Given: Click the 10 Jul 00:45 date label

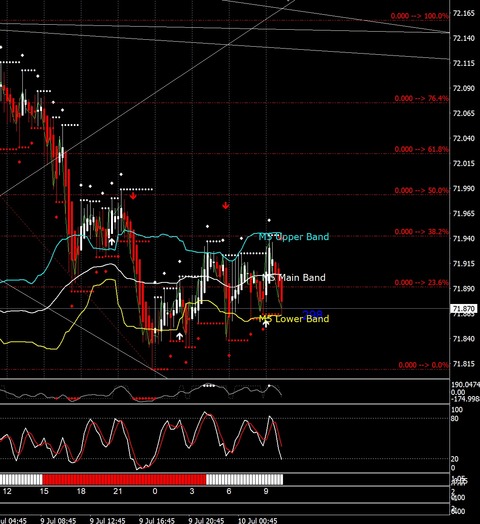Looking at the screenshot, I should tap(257, 521).
